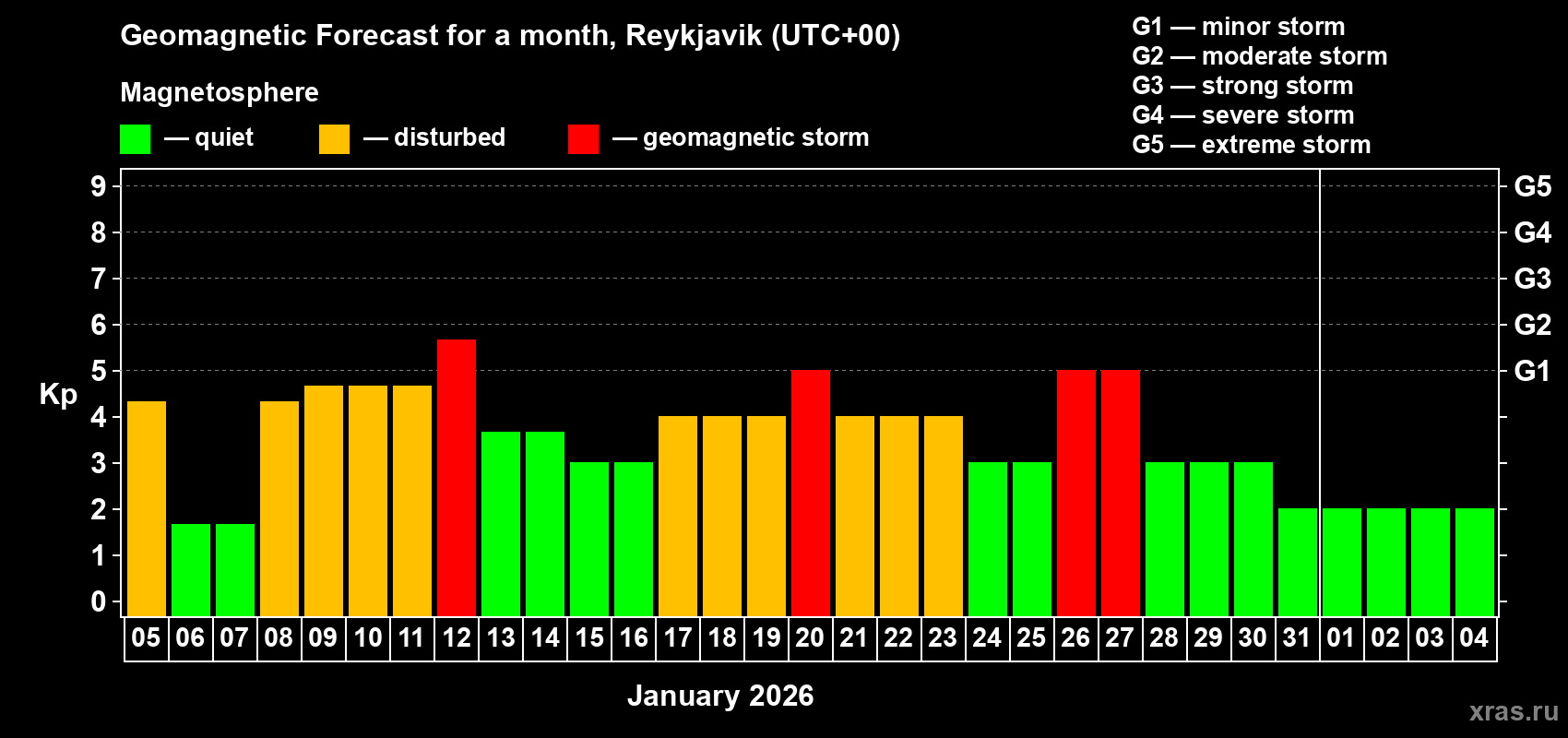Click the 'G4 — severe storm' legend text
The width and height of the screenshot is (1568, 738).
1243,115
